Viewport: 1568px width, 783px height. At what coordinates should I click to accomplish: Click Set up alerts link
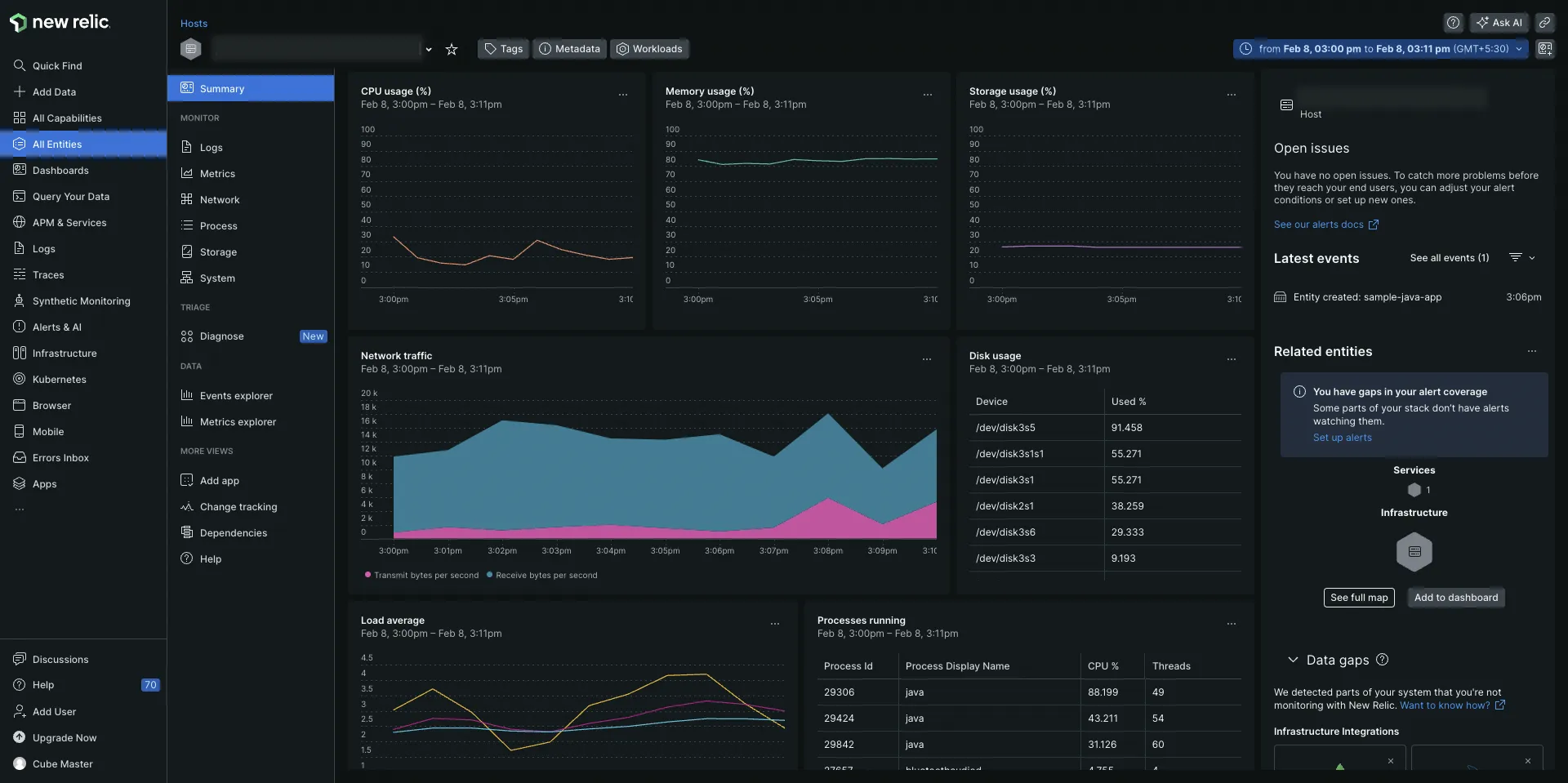coord(1342,438)
